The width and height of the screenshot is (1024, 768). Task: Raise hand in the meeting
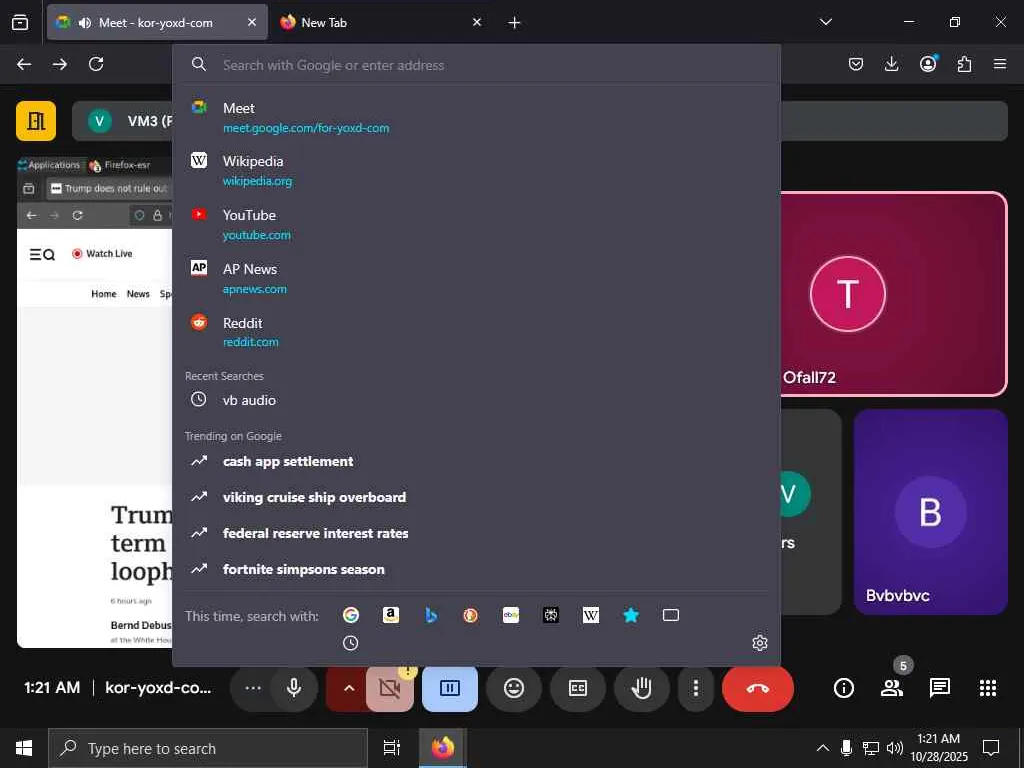(641, 688)
